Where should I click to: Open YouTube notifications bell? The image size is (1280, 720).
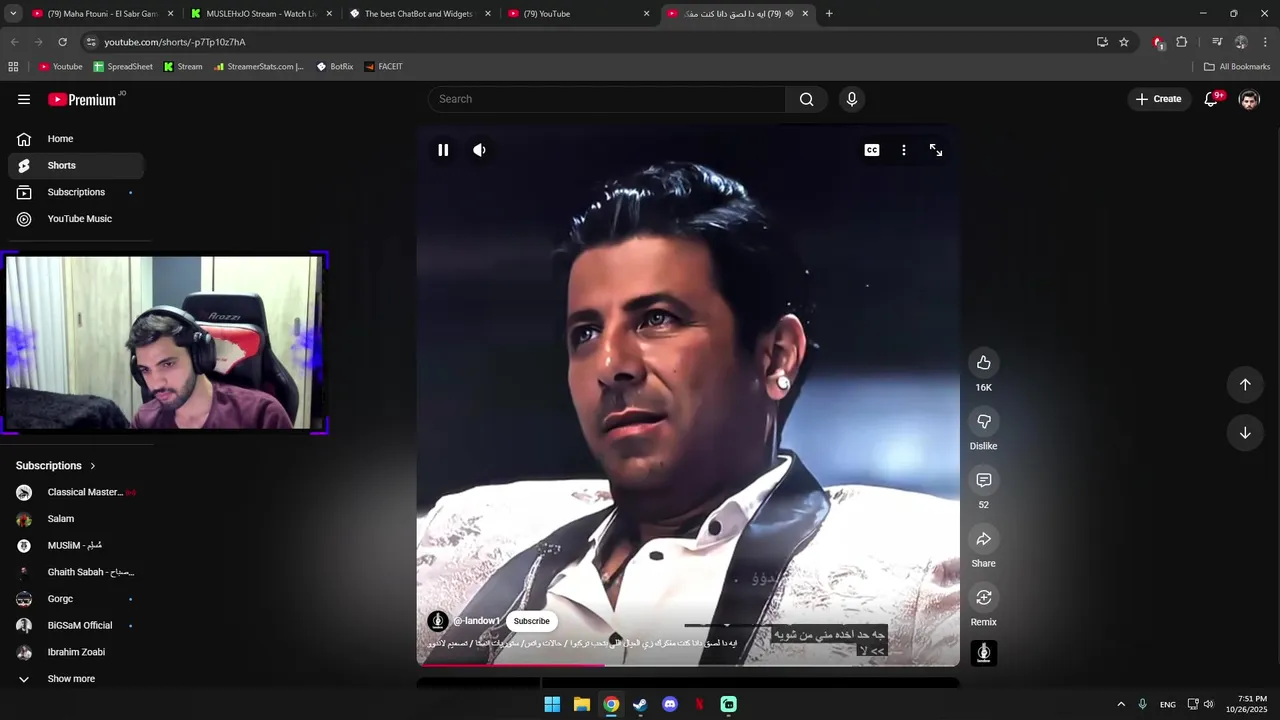click(1212, 99)
